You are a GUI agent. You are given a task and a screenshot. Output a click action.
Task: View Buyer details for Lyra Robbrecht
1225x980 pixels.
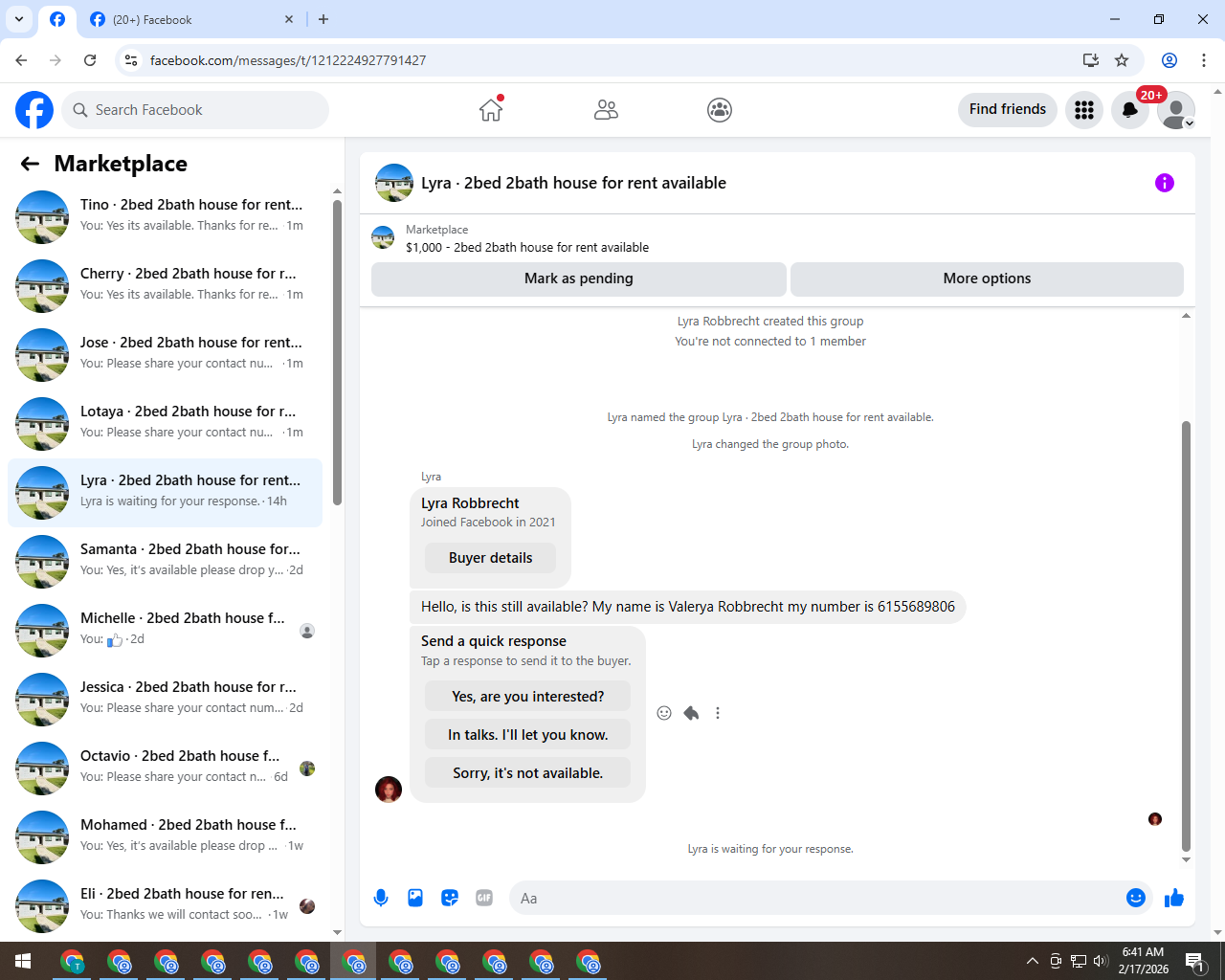click(x=490, y=558)
